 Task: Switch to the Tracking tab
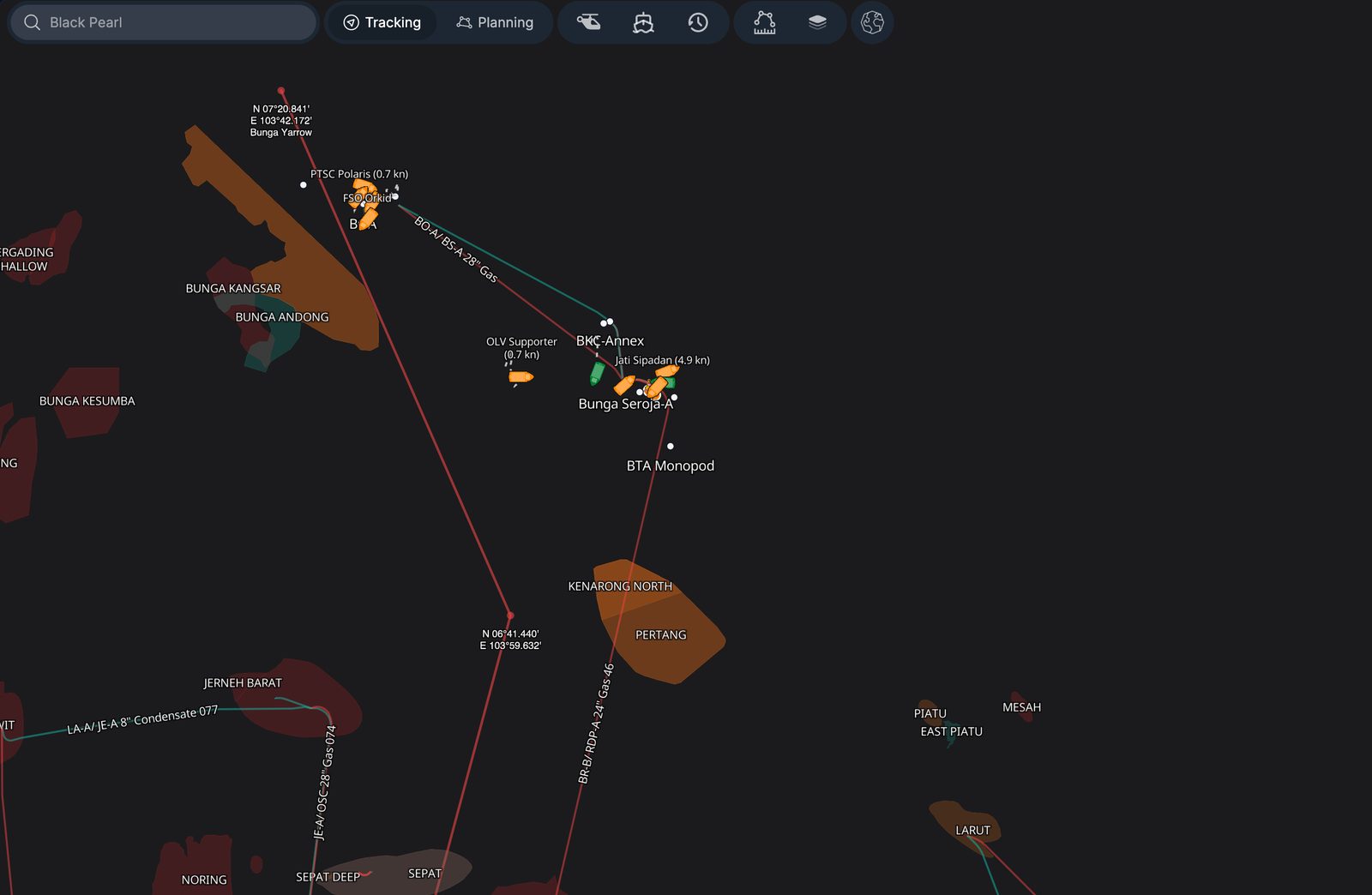(x=382, y=22)
